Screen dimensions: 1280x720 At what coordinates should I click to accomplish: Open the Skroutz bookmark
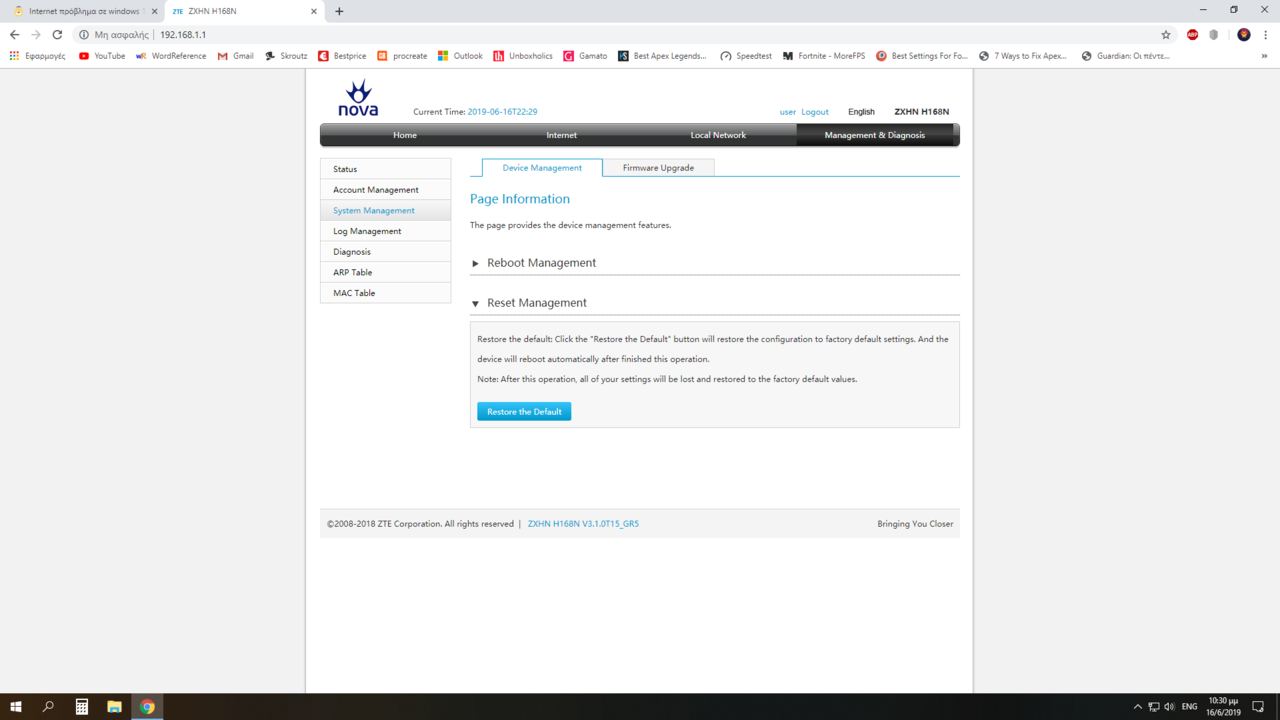click(x=286, y=56)
